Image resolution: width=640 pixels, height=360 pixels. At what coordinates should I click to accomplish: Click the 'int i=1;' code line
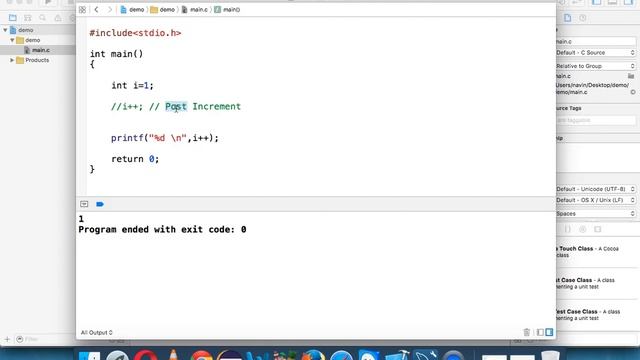pyautogui.click(x=133, y=85)
